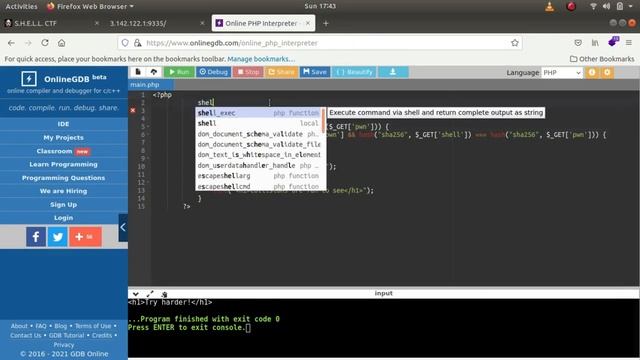Click the Stop button
640x360 pixels.
point(248,72)
